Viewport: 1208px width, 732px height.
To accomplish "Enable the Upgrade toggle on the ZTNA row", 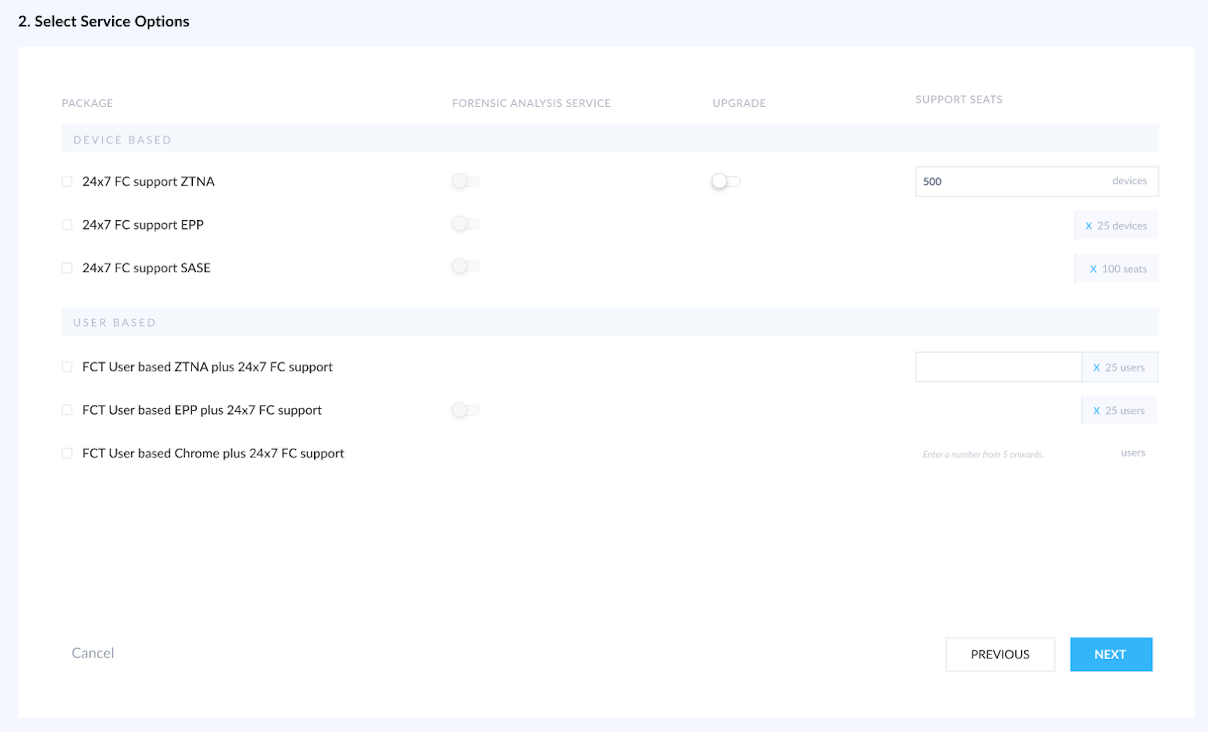I will [725, 181].
